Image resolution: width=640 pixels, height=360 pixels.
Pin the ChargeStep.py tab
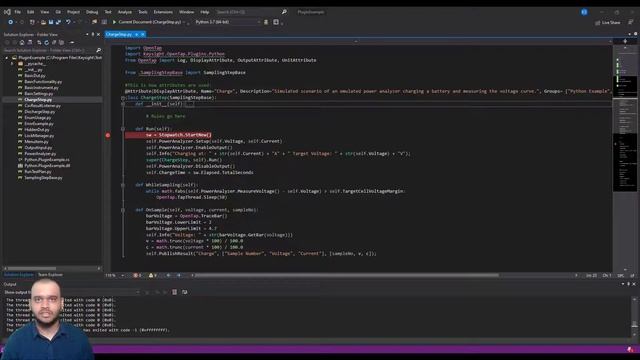coord(136,34)
